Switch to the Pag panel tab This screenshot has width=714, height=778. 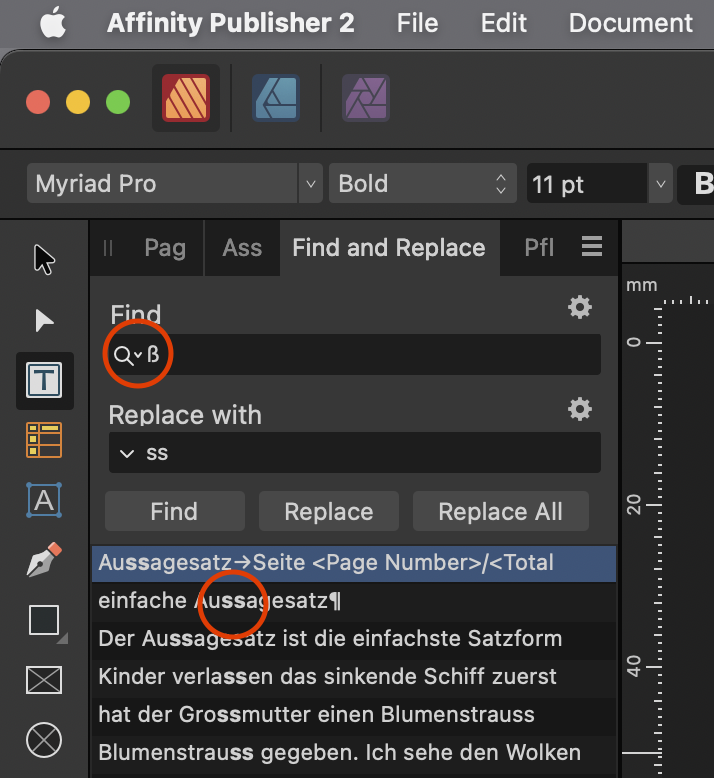coord(165,248)
